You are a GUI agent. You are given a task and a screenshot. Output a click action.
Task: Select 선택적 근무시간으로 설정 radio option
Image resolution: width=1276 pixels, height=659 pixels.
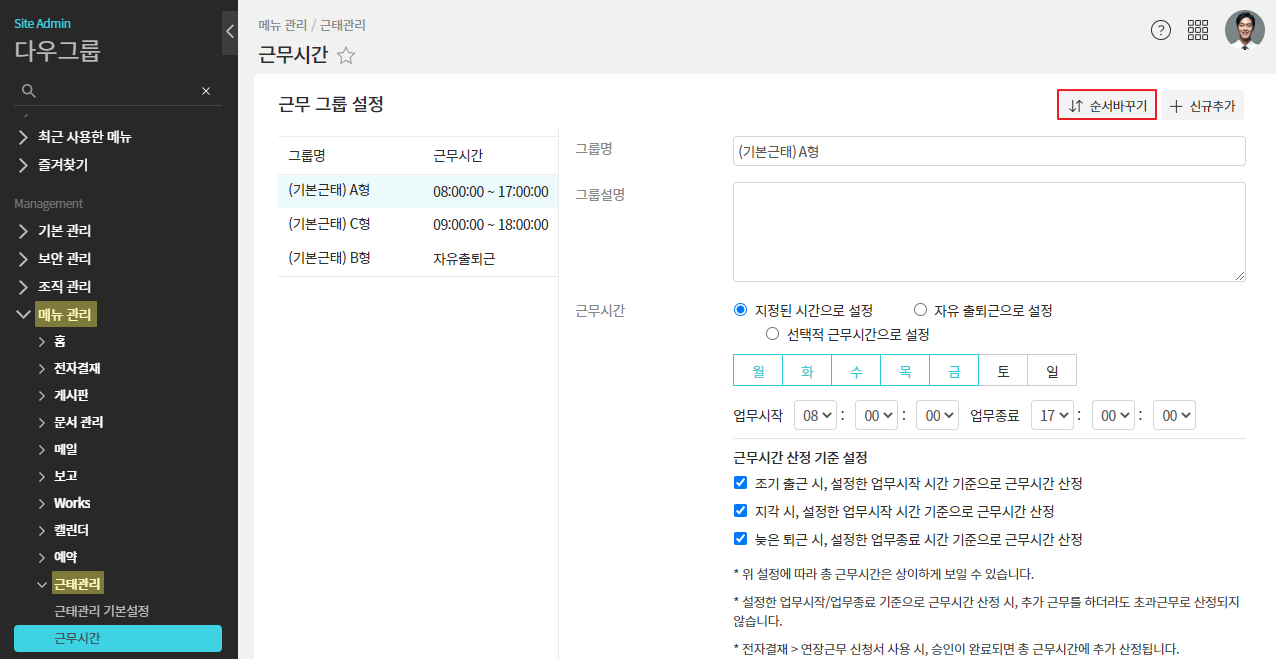click(772, 334)
